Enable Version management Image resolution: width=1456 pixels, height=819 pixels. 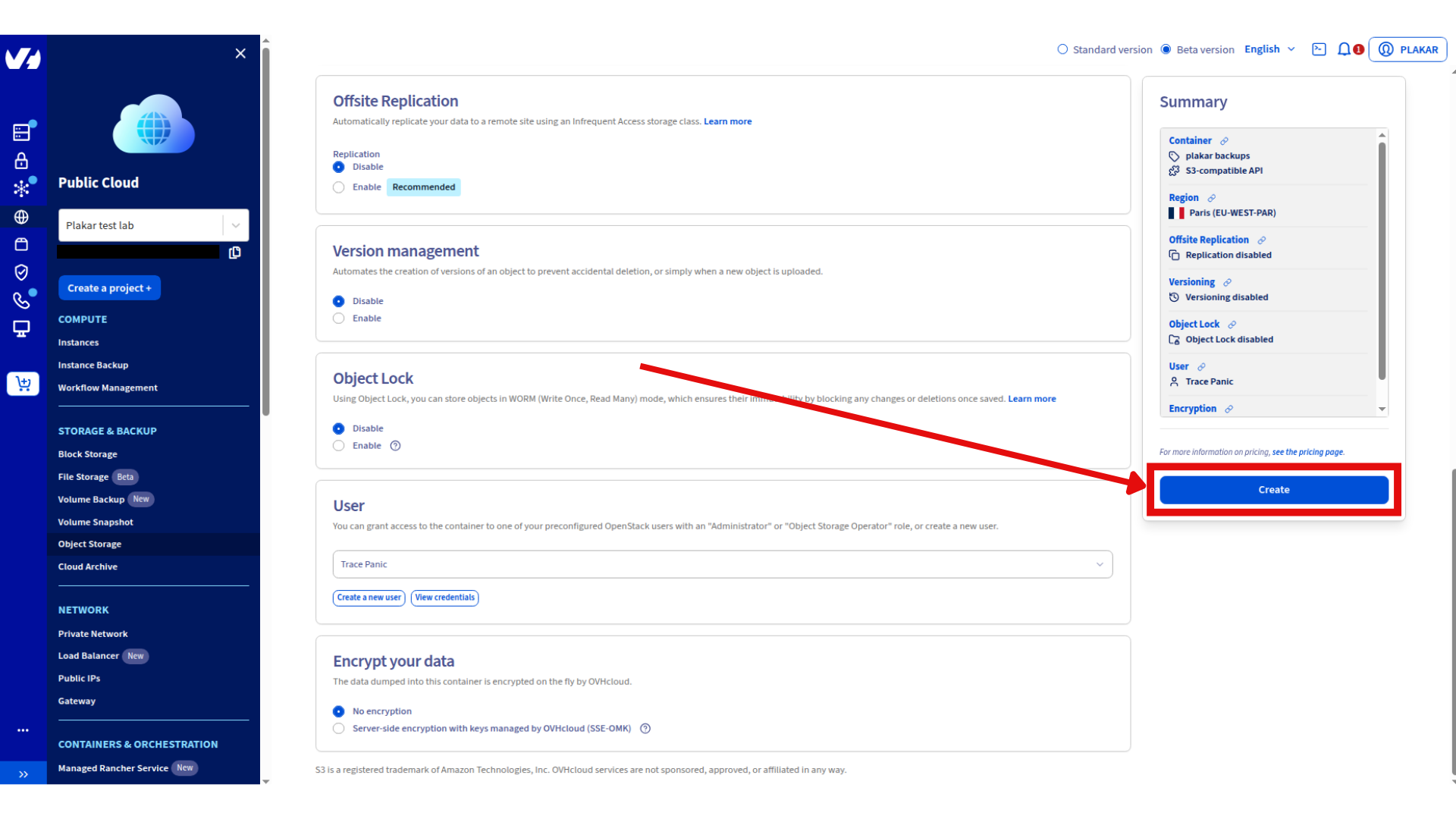point(338,318)
